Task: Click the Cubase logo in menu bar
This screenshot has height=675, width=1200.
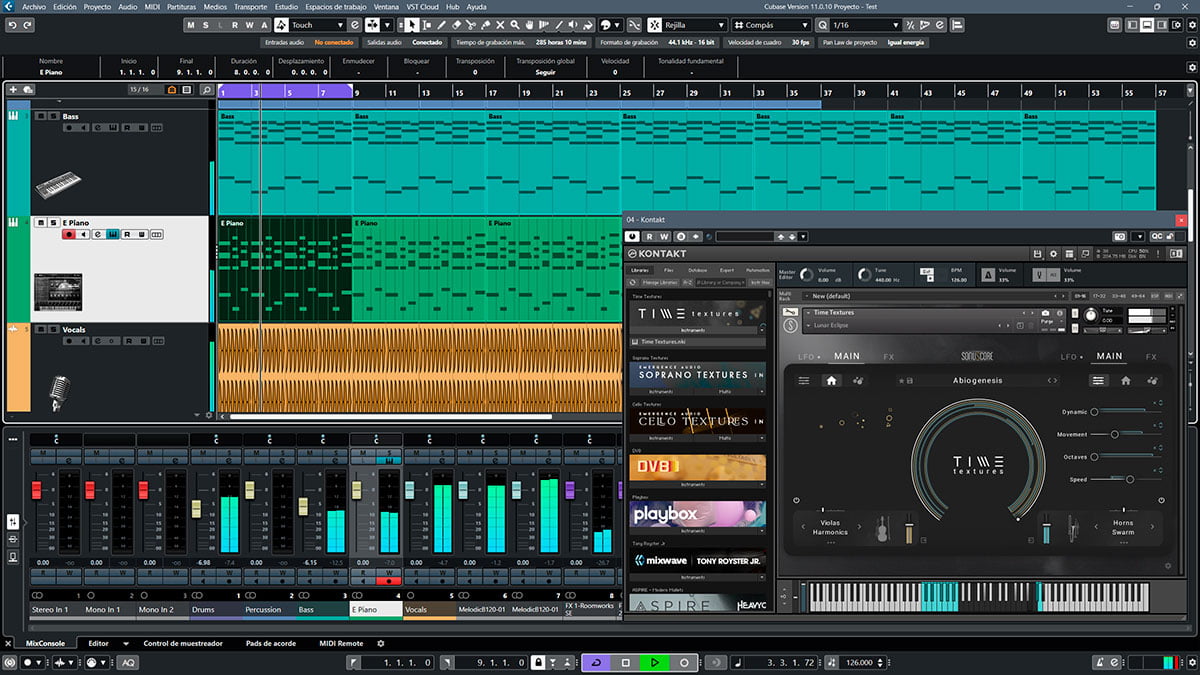Action: click(x=9, y=6)
